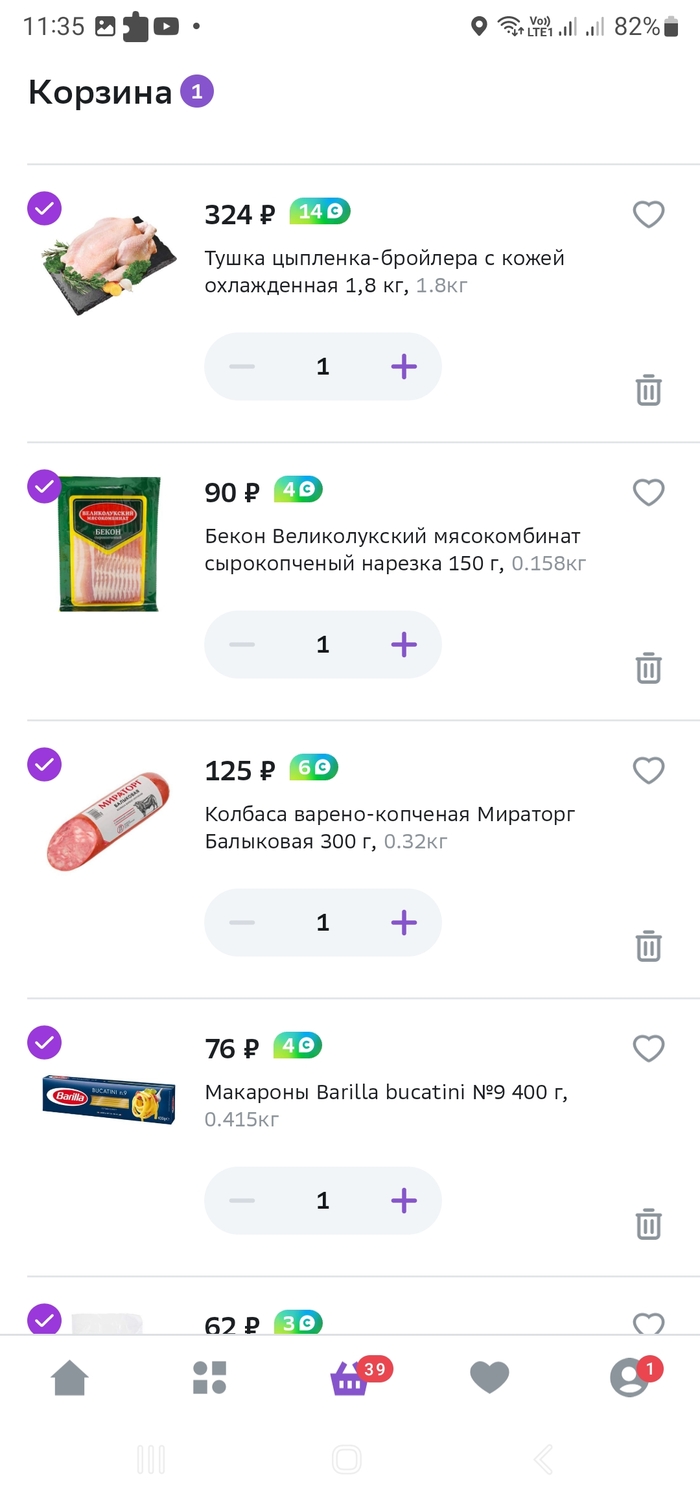Open the catalog tab in bottom bar
This screenshot has height=1501, width=700.
[210, 1378]
